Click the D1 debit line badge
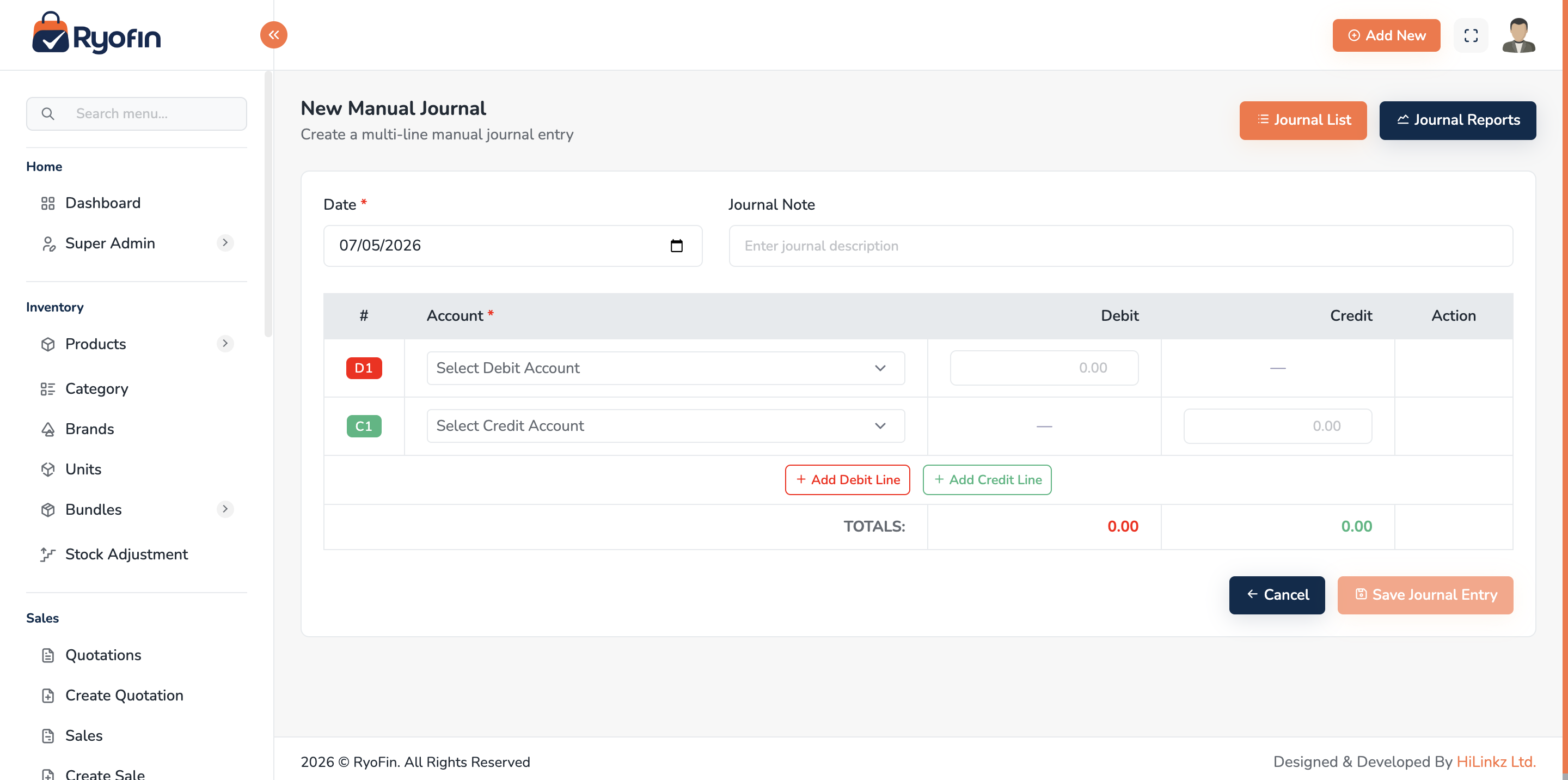This screenshot has width=1568, height=780. tap(364, 368)
